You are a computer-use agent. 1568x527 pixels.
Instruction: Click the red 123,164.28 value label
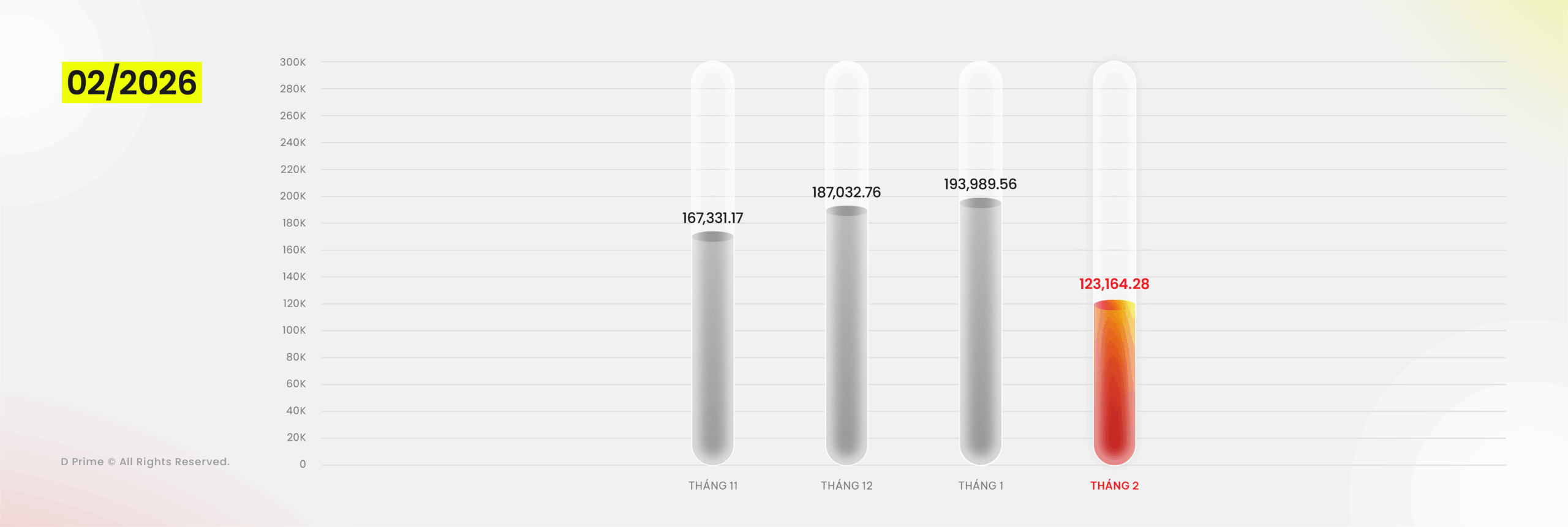[1114, 284]
